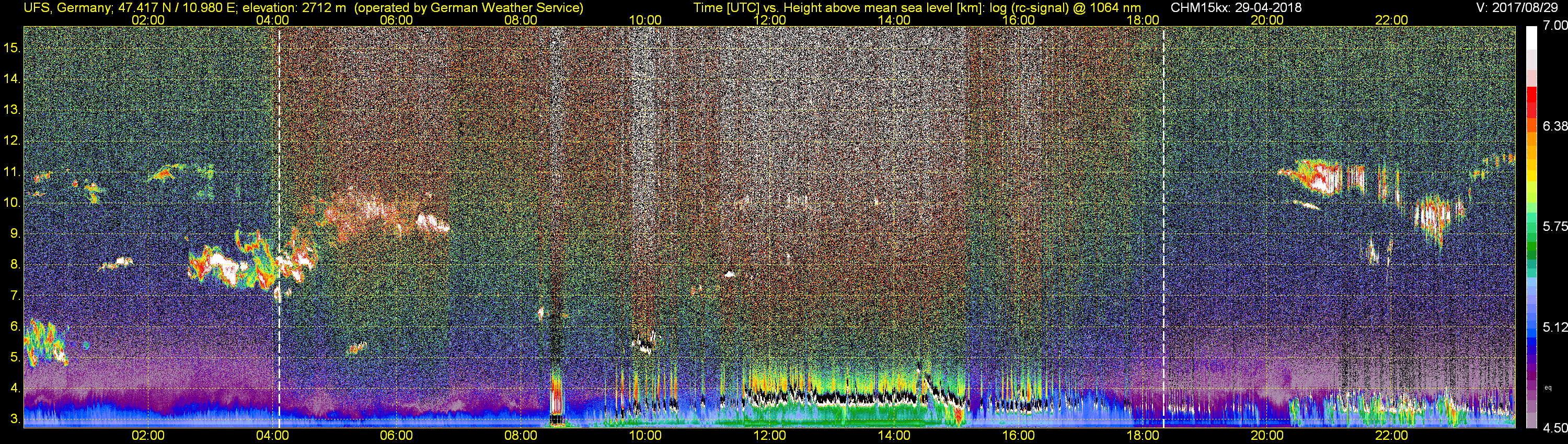Click the 08:00 label on the lower time axis
The height and width of the screenshot is (444, 1568).
(x=521, y=436)
